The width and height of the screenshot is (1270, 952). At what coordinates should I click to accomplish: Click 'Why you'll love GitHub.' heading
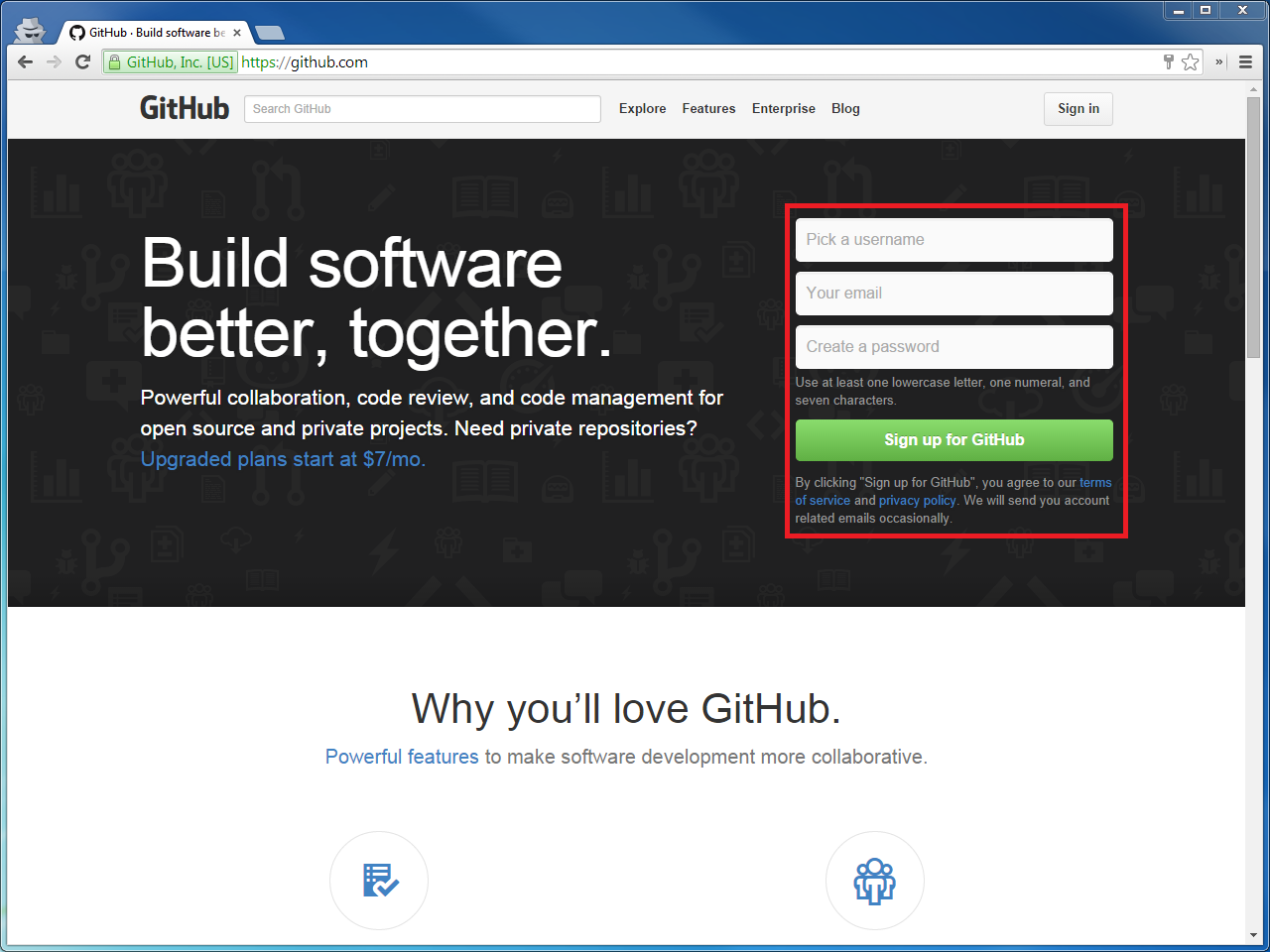coord(626,709)
